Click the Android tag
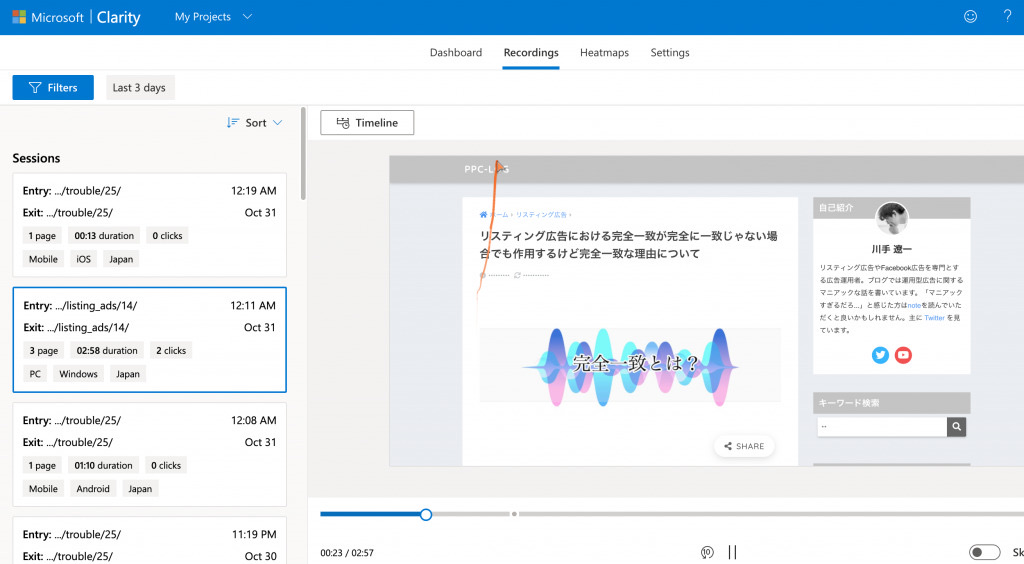Viewport: 1024px width, 564px height. pos(93,489)
